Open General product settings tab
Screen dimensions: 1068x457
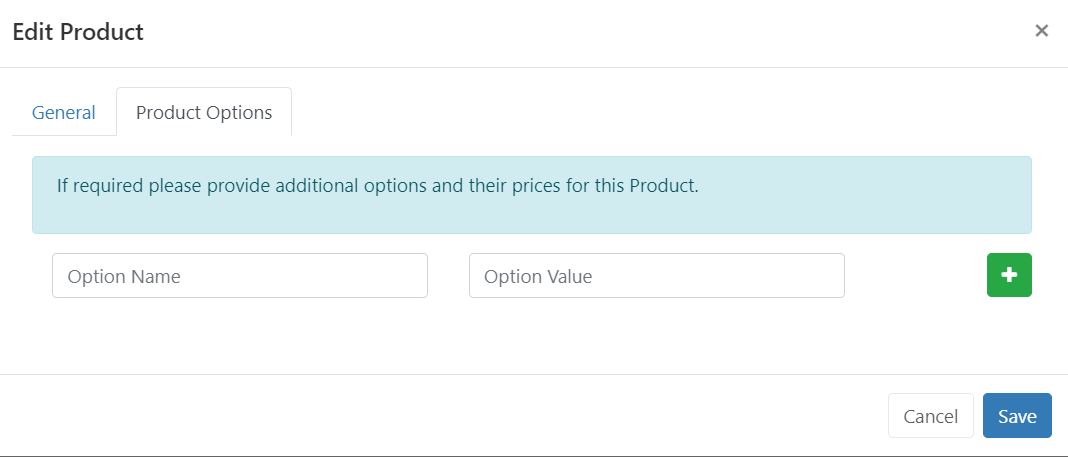pyautogui.click(x=64, y=112)
